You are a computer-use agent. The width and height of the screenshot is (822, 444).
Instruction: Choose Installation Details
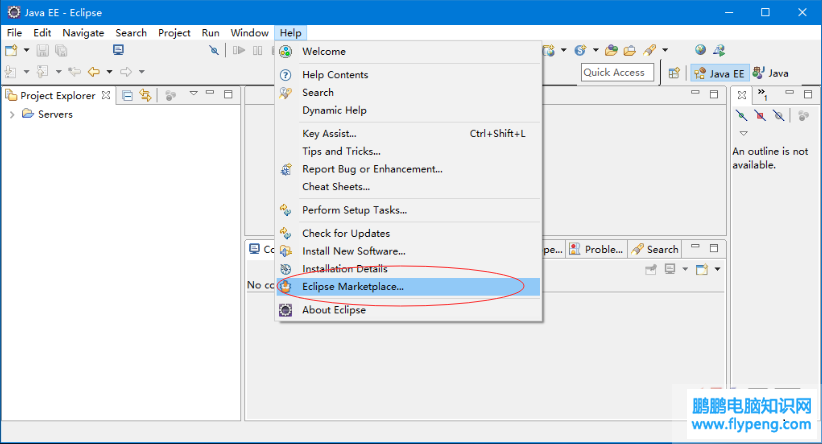point(408,268)
